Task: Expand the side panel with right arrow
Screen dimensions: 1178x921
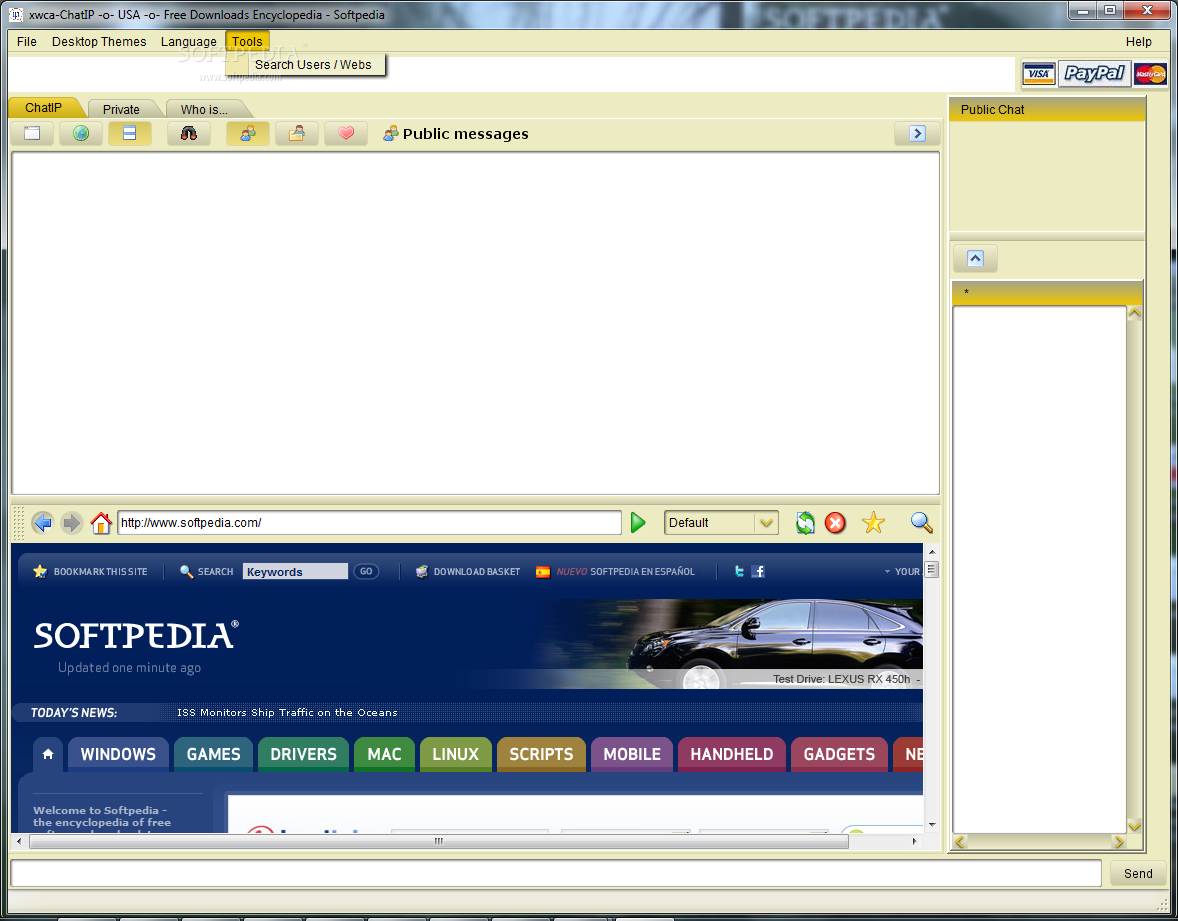Action: click(x=917, y=134)
